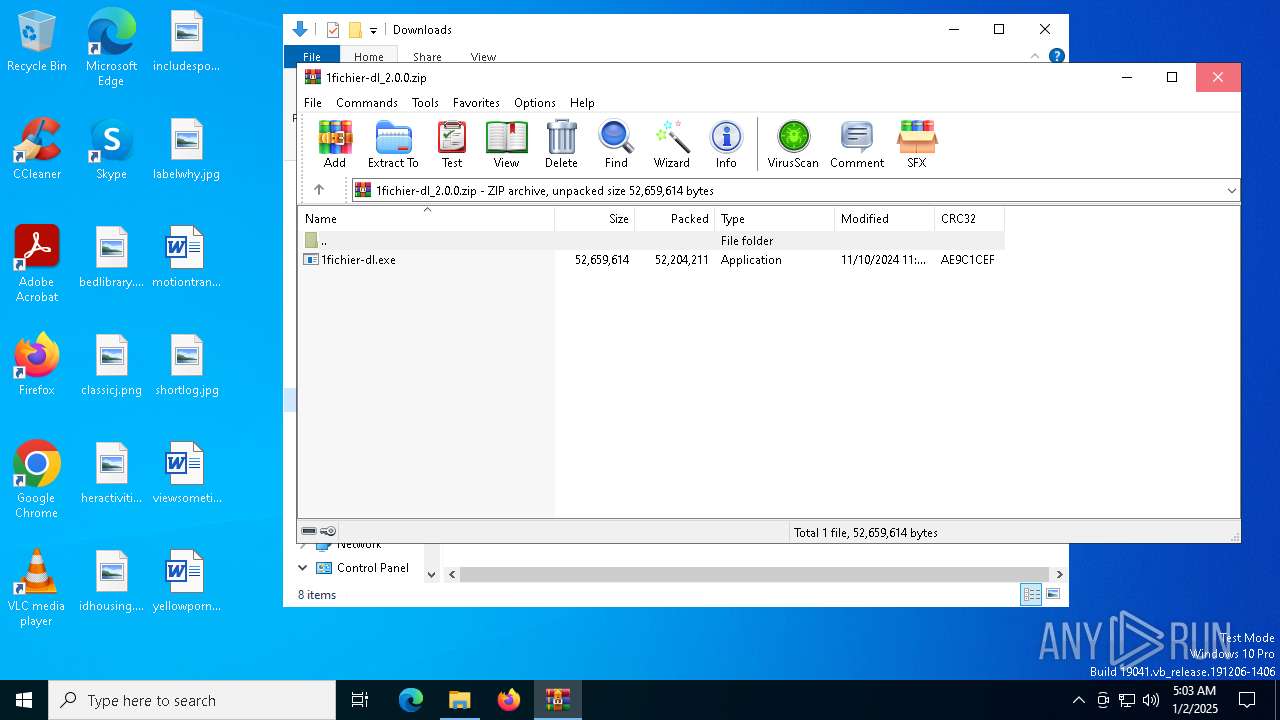1280x720 pixels.
Task: Click the Add toolbar icon in WinRAR
Action: pyautogui.click(x=335, y=144)
